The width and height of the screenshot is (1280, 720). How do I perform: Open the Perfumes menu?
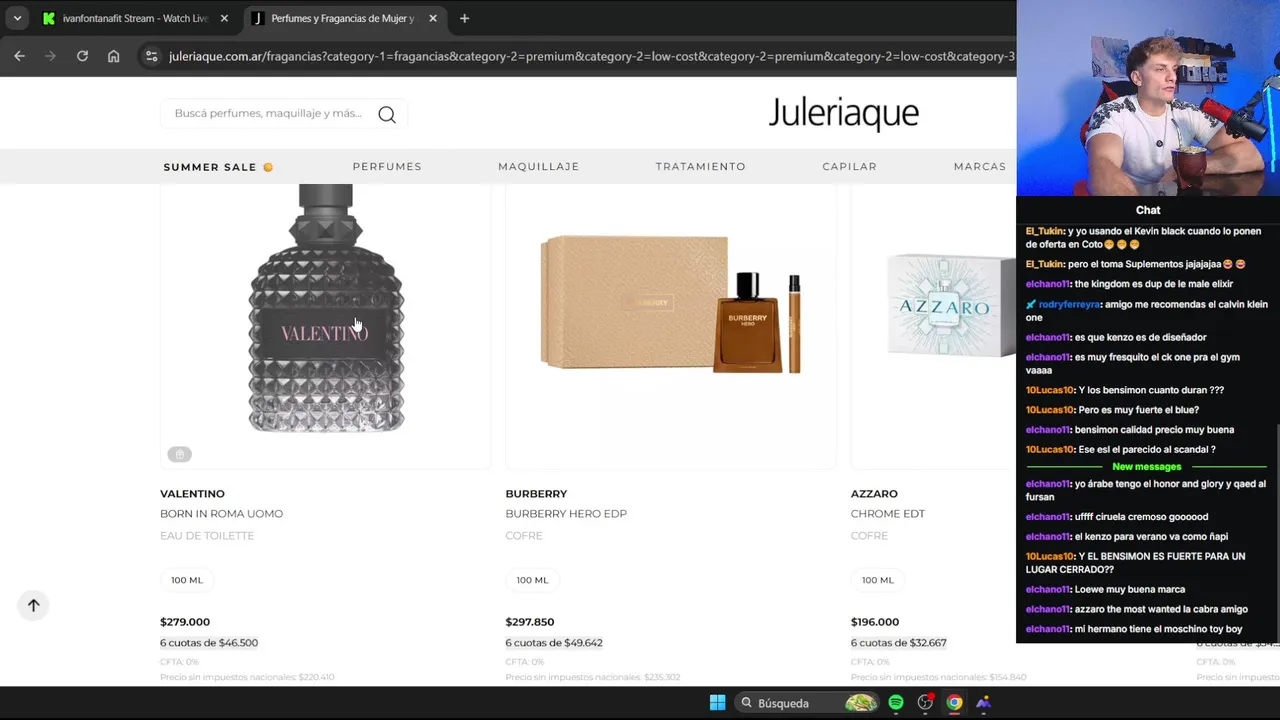point(387,166)
